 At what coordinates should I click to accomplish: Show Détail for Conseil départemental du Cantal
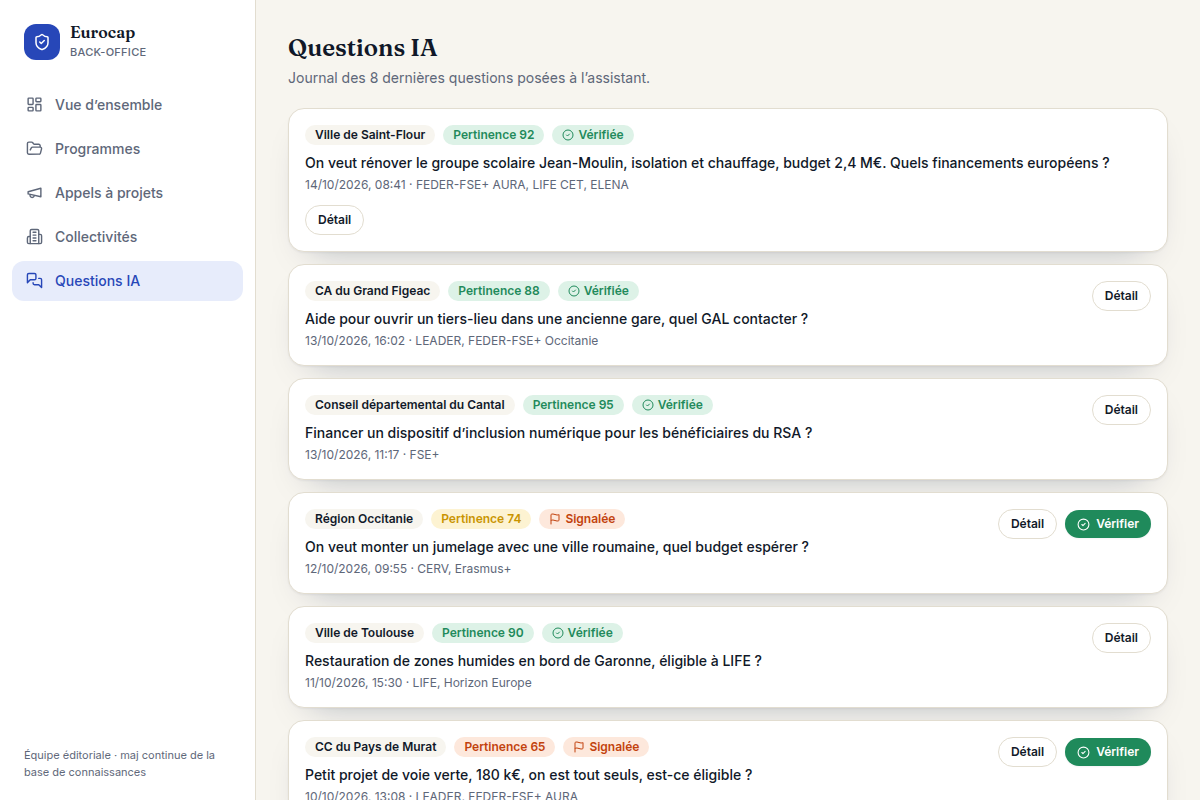[x=1121, y=410]
